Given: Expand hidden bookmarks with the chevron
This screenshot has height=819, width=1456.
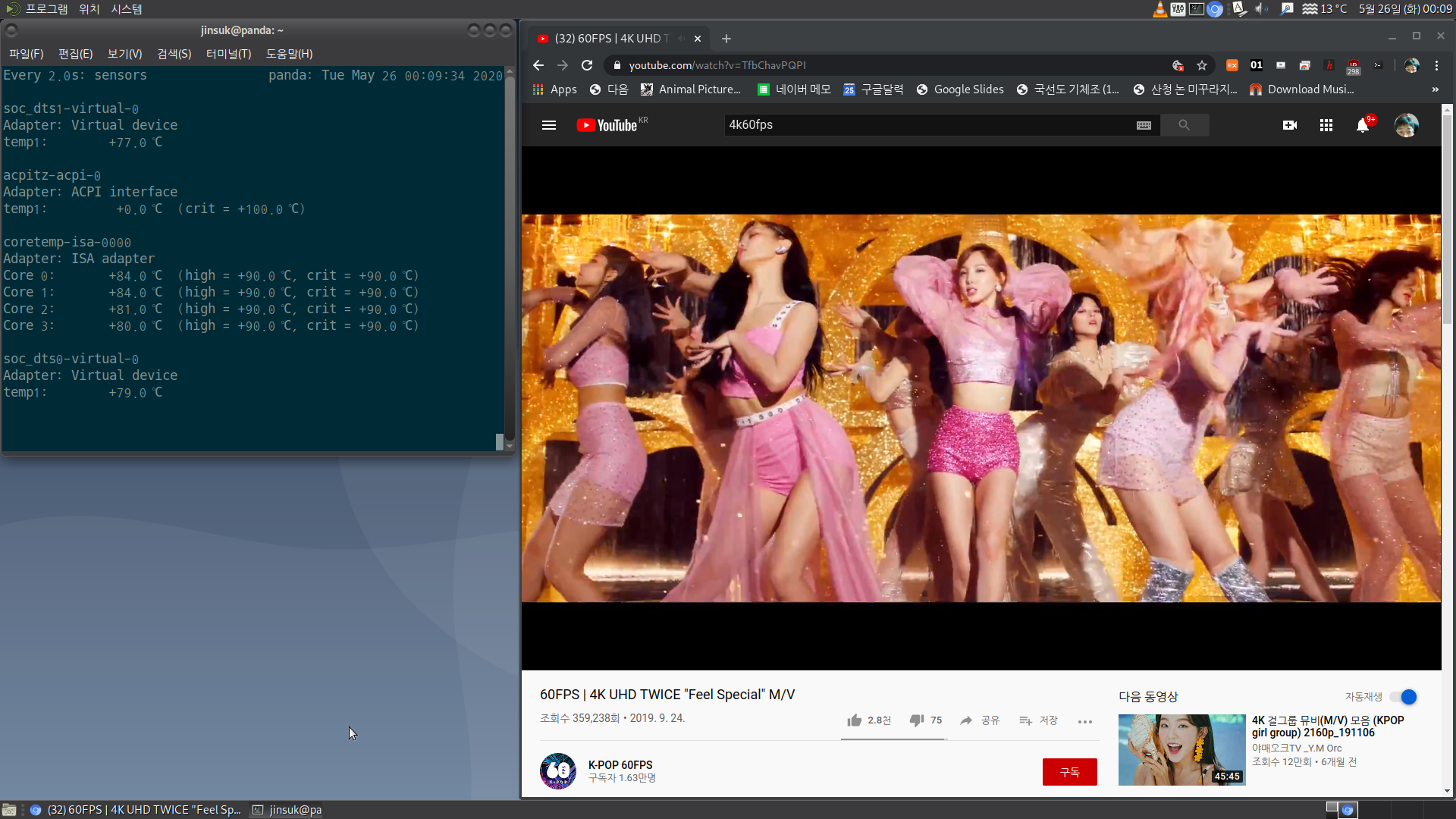Looking at the screenshot, I should (1435, 89).
